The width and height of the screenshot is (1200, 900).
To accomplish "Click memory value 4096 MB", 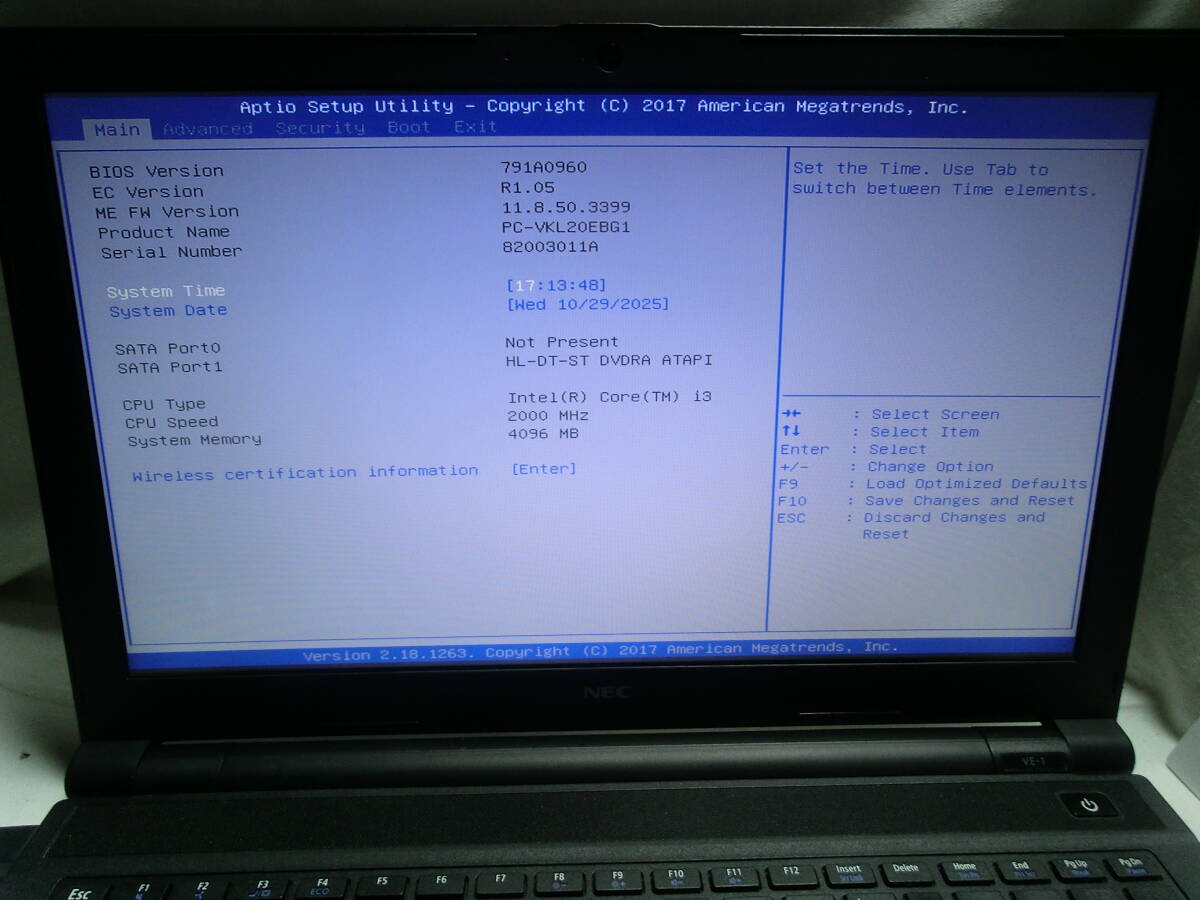I will [x=543, y=433].
